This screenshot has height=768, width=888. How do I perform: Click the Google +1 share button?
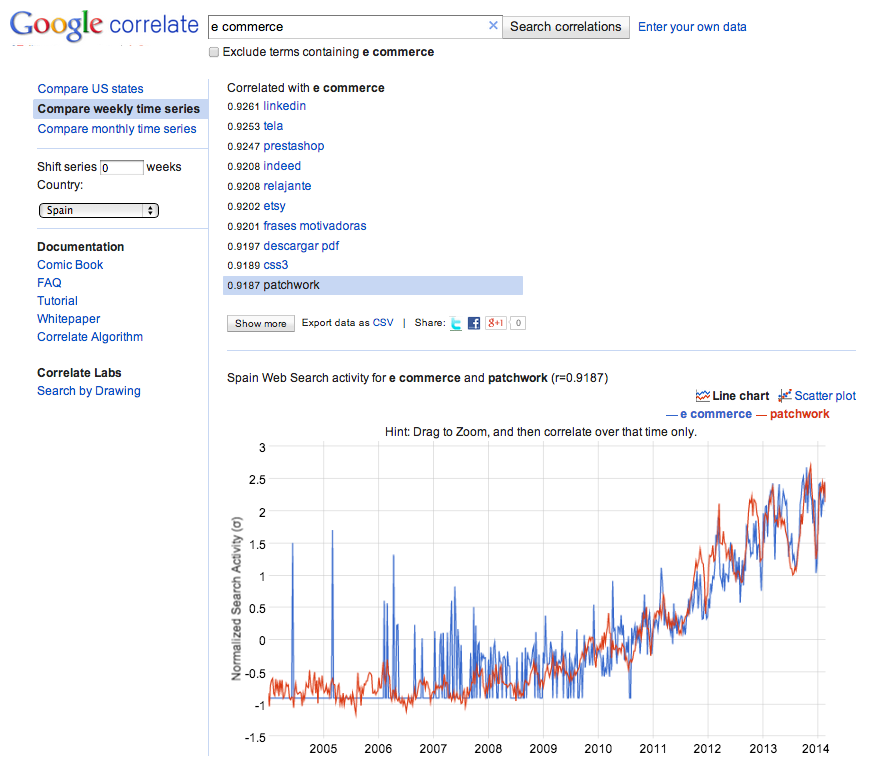pyautogui.click(x=496, y=323)
